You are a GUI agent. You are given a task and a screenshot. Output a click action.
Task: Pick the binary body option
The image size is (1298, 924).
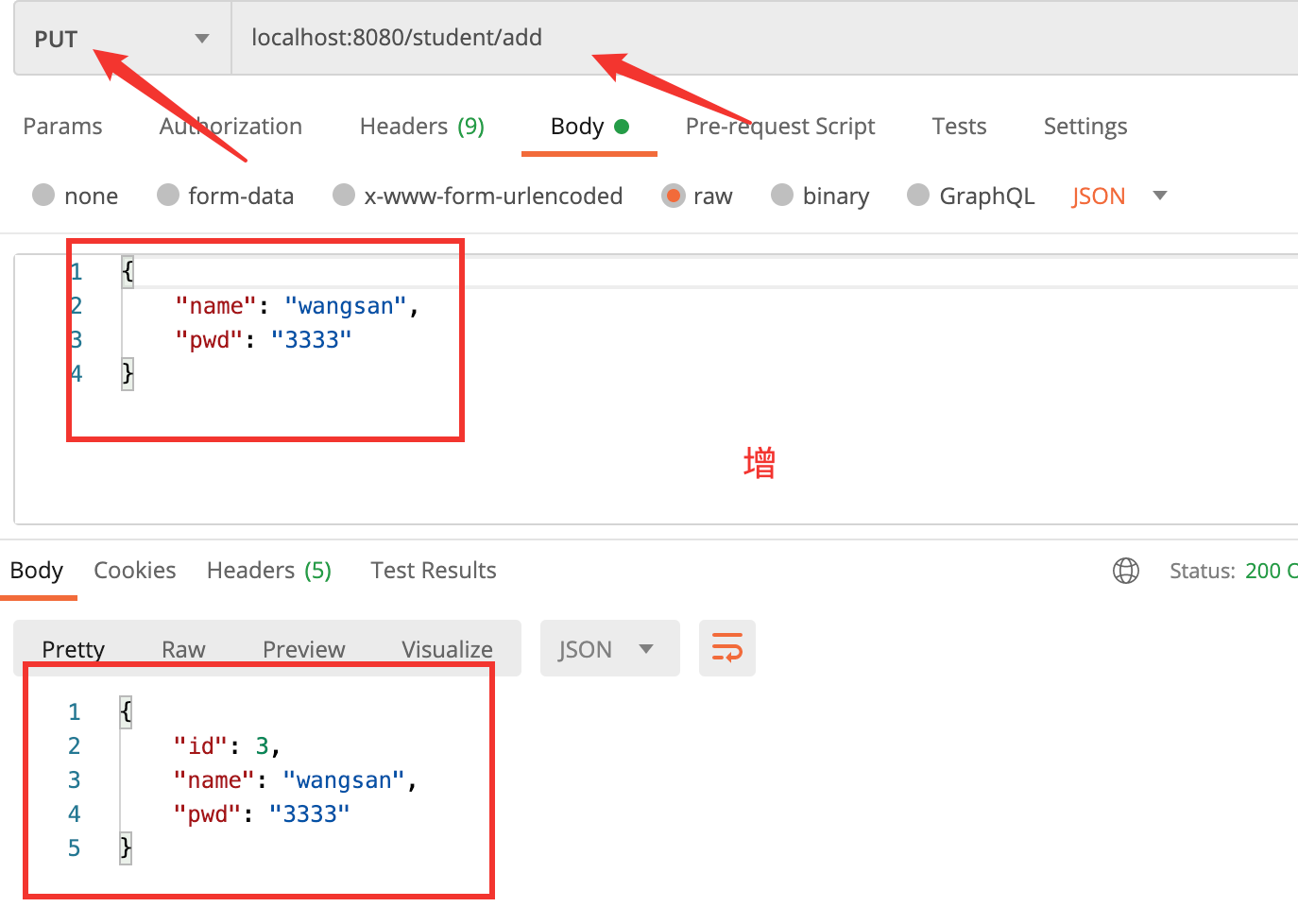(x=782, y=195)
